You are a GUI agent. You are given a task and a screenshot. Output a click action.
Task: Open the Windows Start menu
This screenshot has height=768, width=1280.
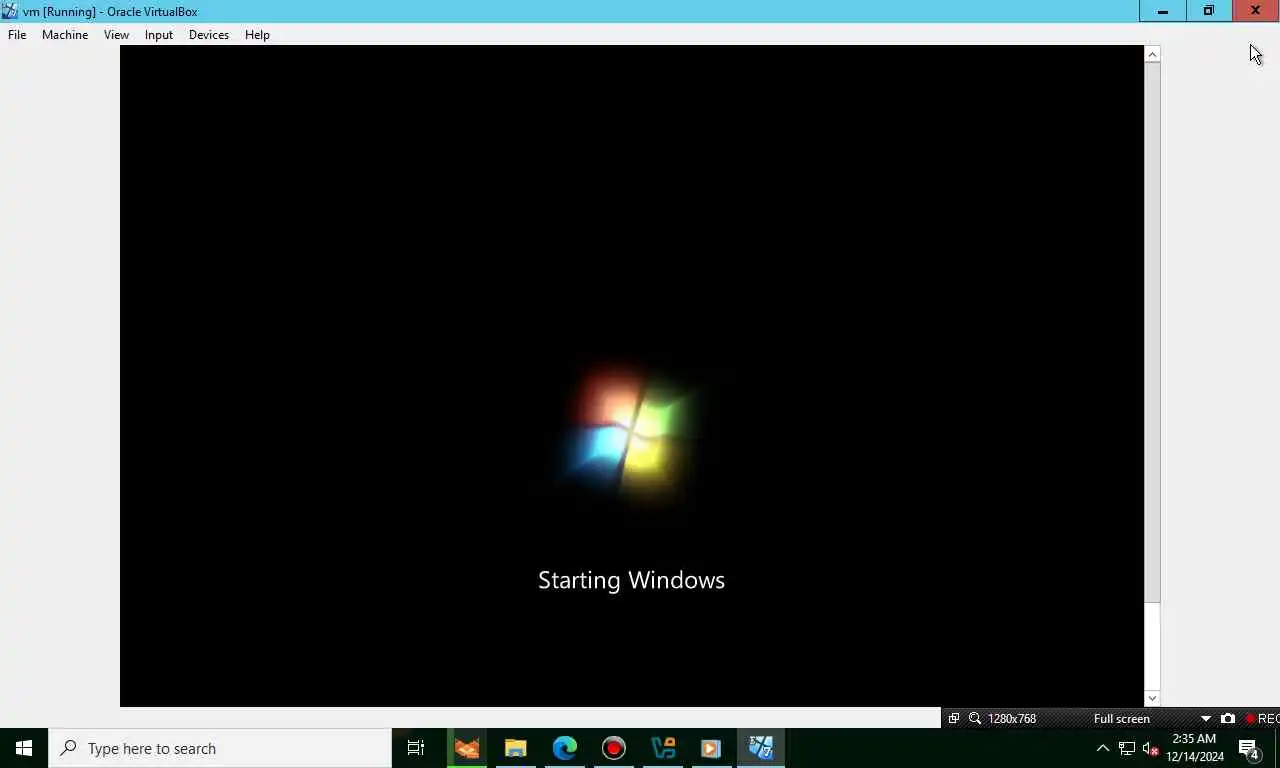(x=24, y=748)
